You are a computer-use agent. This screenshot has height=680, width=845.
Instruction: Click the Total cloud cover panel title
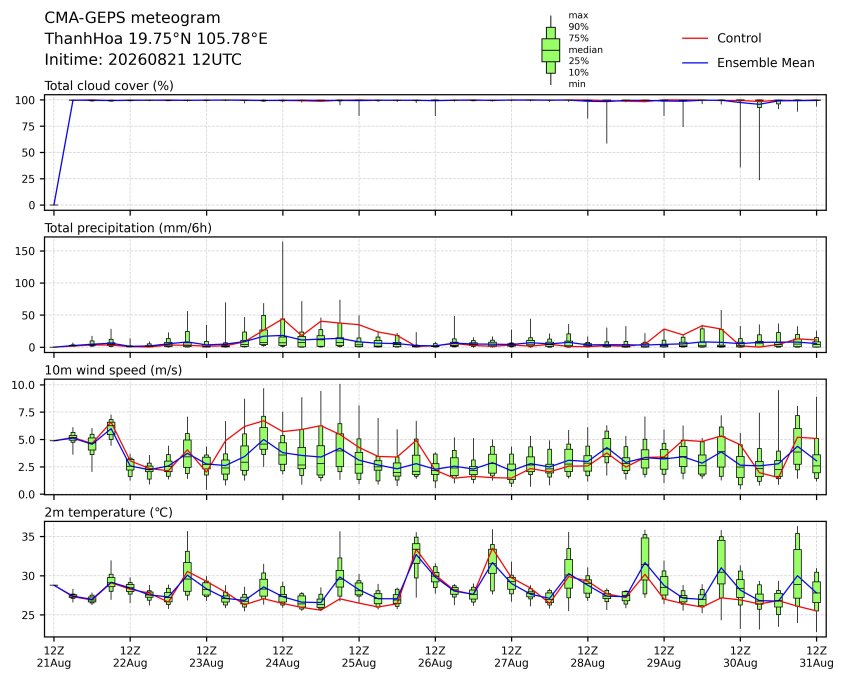[x=109, y=86]
